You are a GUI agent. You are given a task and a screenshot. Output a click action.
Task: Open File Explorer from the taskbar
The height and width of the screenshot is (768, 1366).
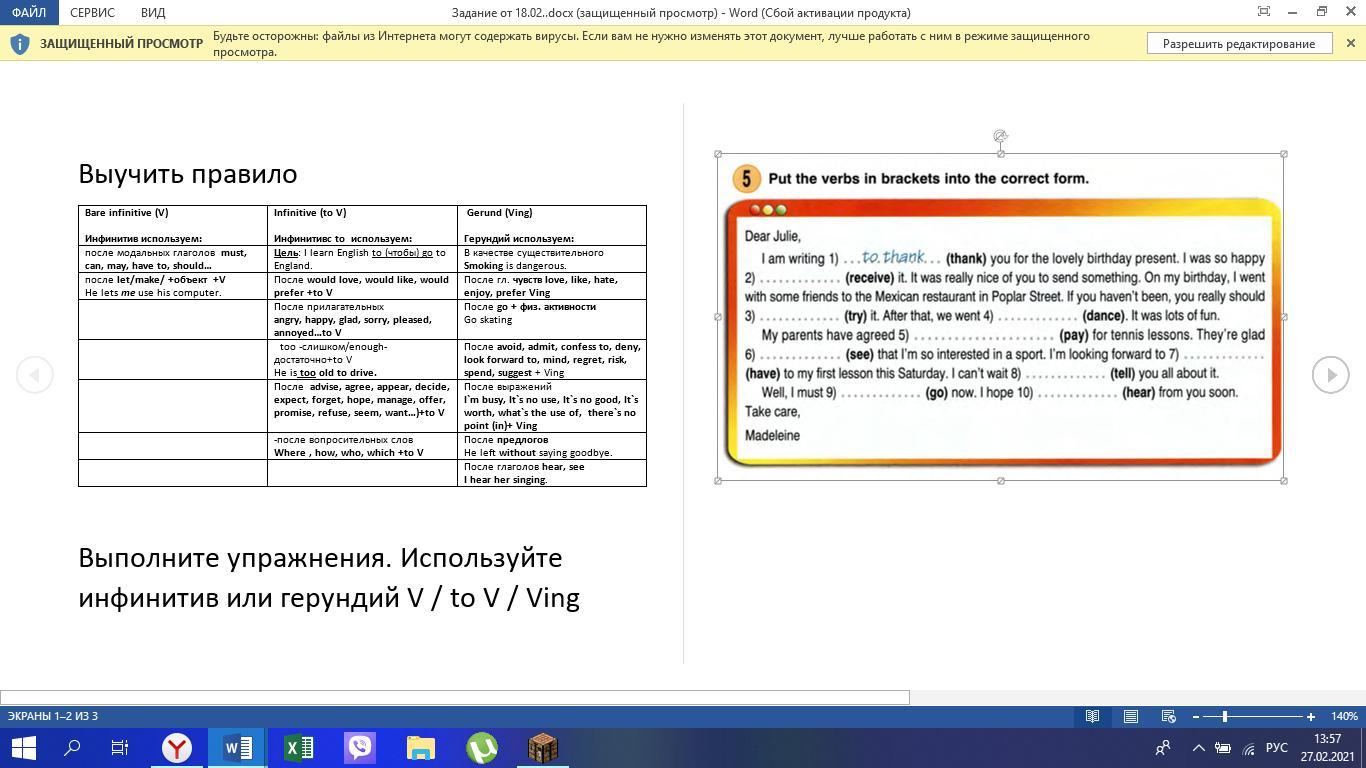421,748
